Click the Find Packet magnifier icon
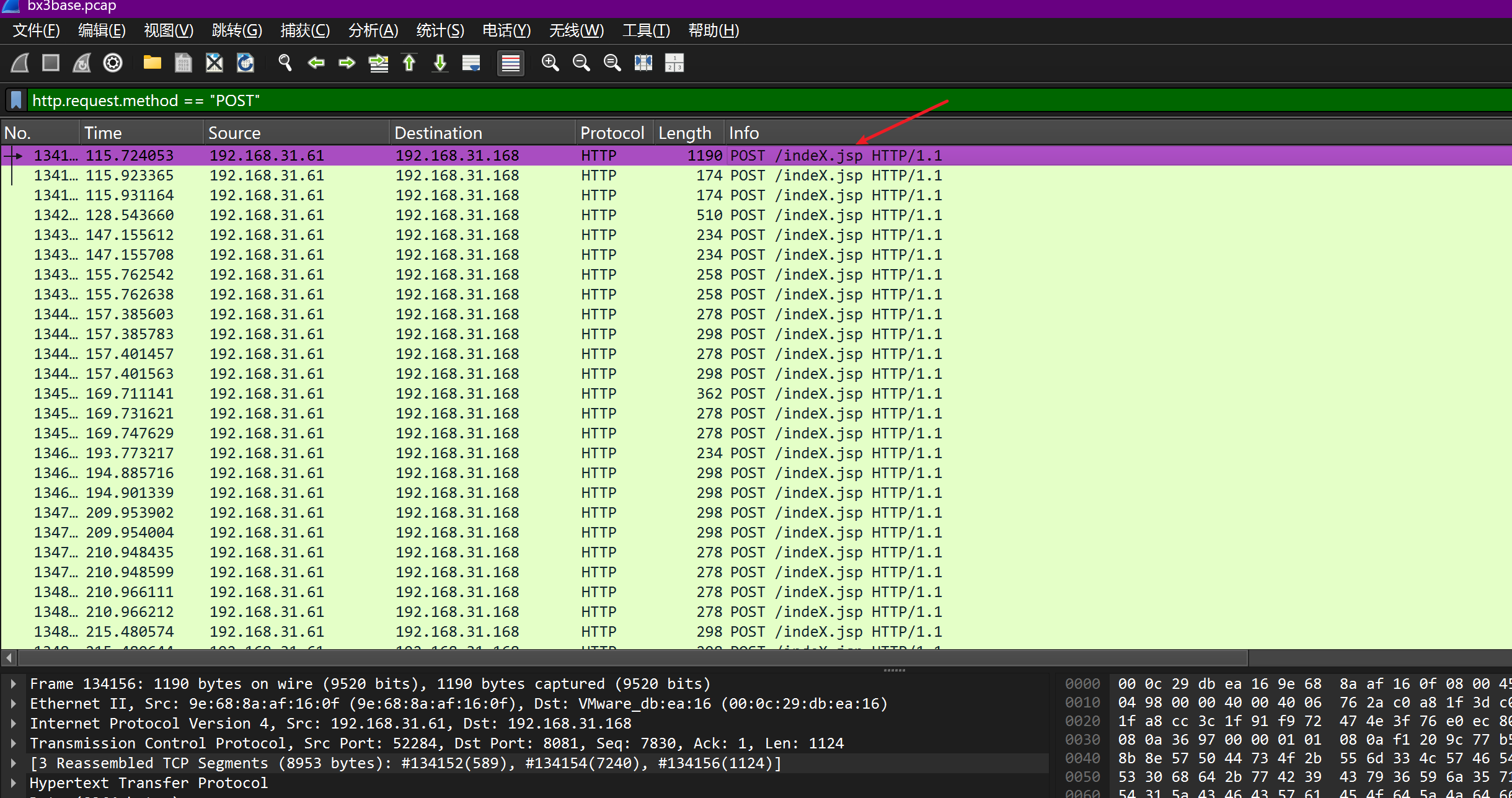The height and width of the screenshot is (798, 1512). click(285, 63)
